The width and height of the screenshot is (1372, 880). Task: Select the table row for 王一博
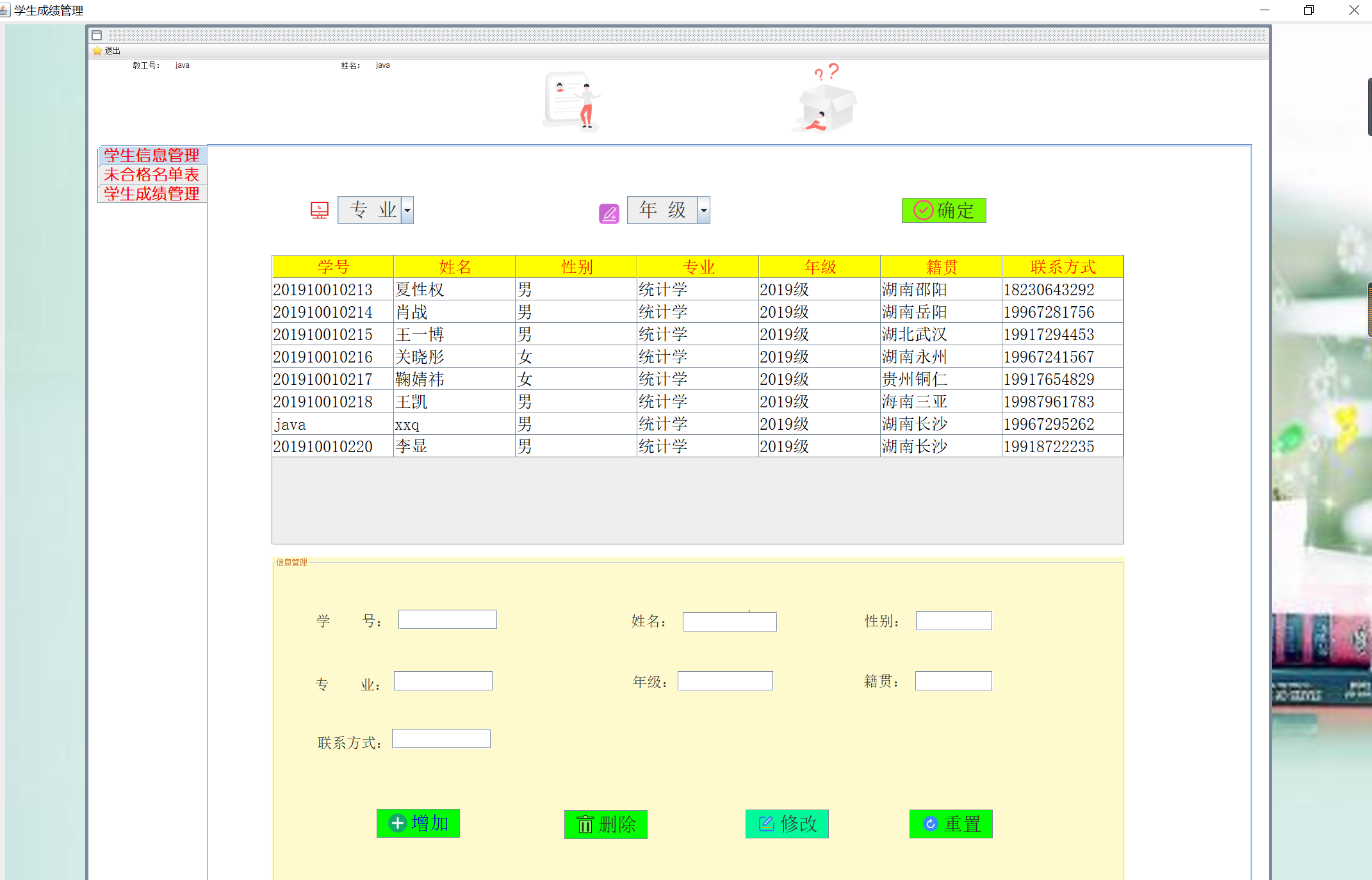pos(697,334)
